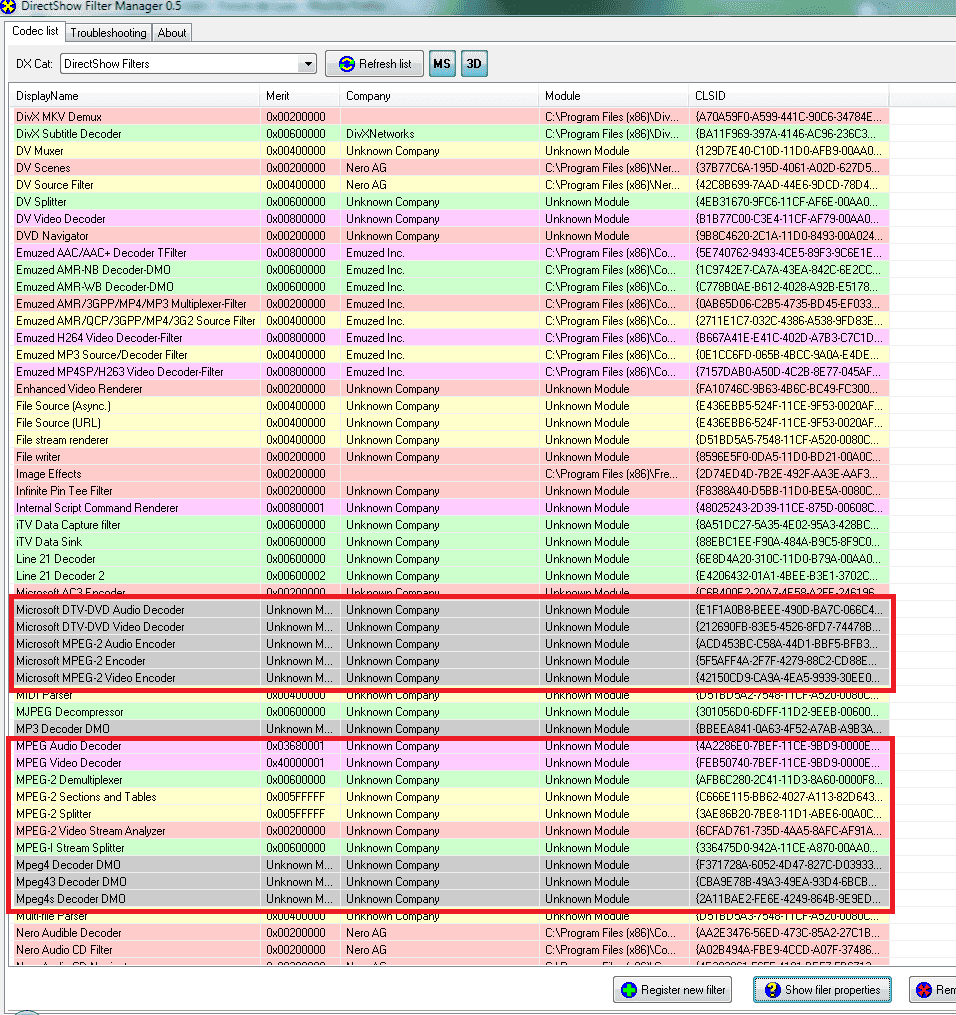The height and width of the screenshot is (1015, 956).
Task: Select Emuzed AAC/AAC+ Decoder TFilter
Action: pyautogui.click(x=451, y=252)
